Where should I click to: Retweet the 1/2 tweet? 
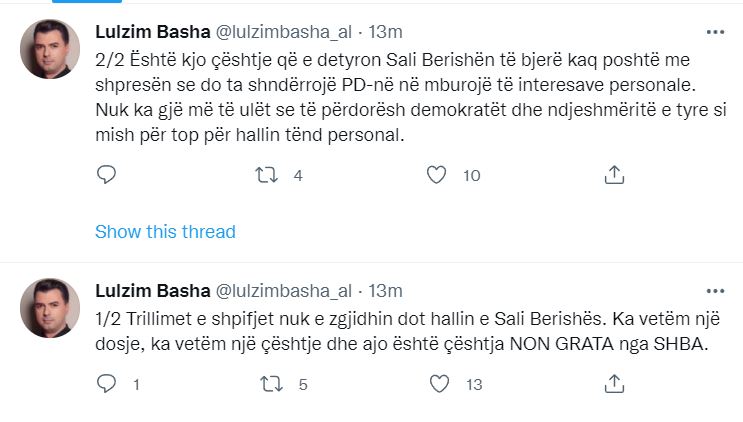click(271, 383)
